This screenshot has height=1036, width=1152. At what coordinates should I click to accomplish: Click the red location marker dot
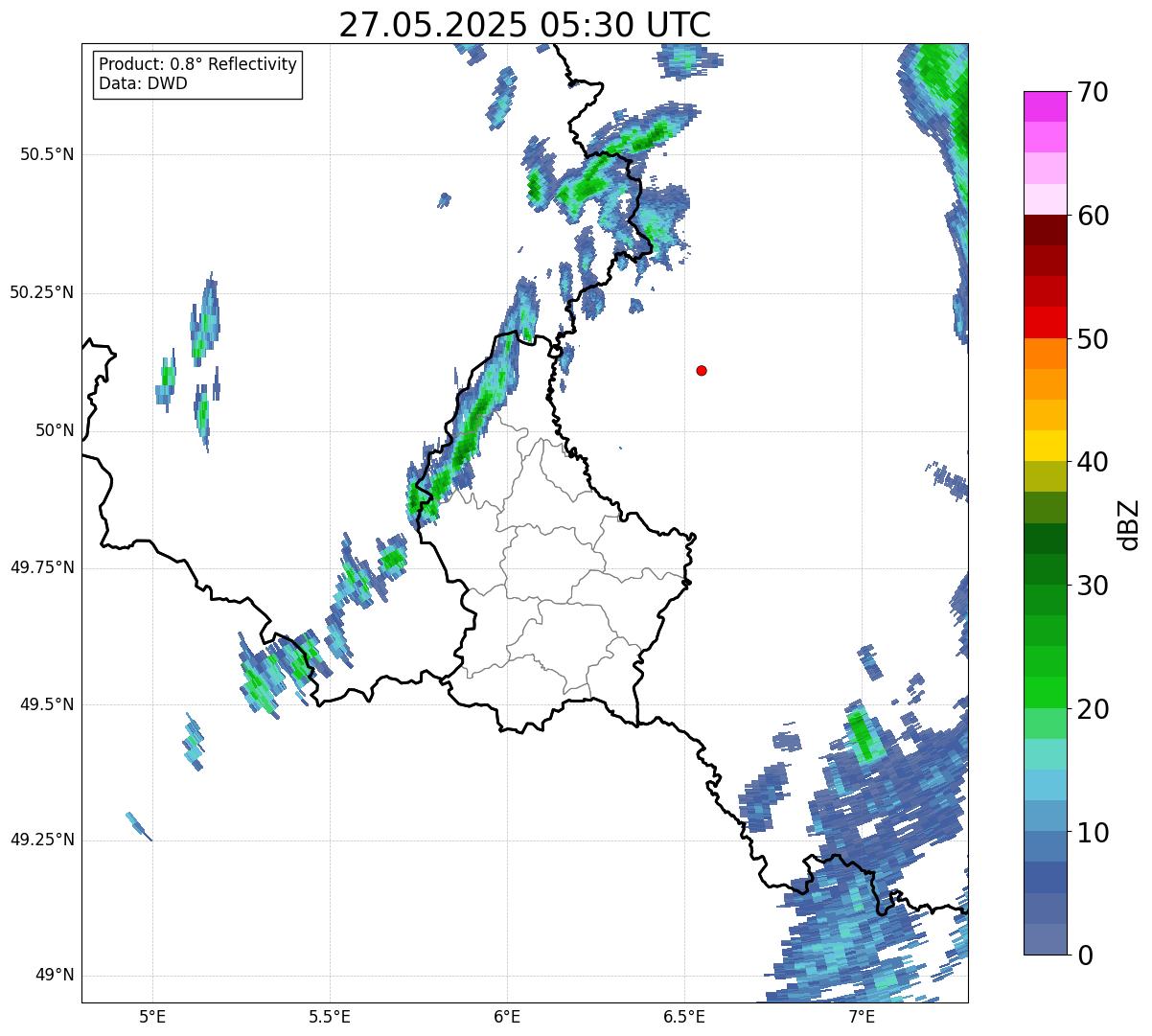click(702, 370)
